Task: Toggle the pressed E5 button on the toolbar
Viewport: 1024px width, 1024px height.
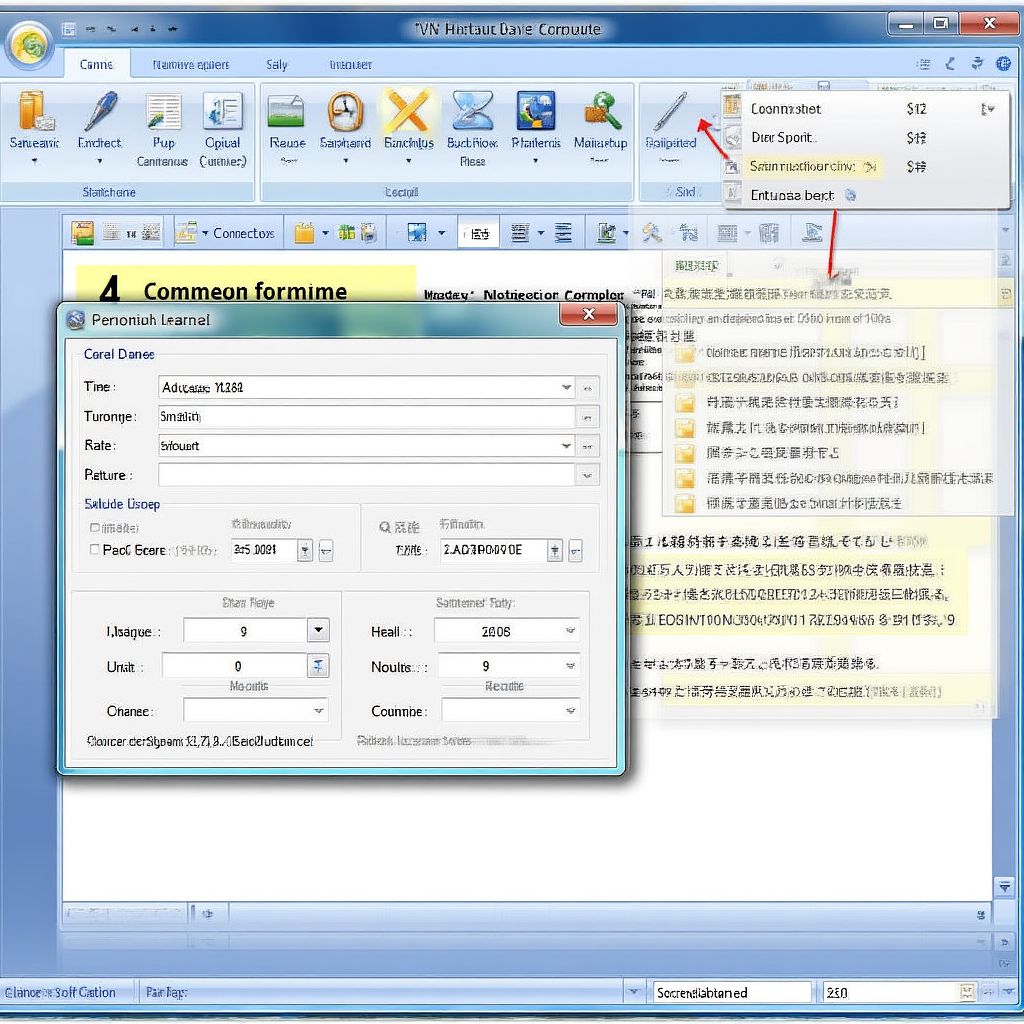Action: 478,232
